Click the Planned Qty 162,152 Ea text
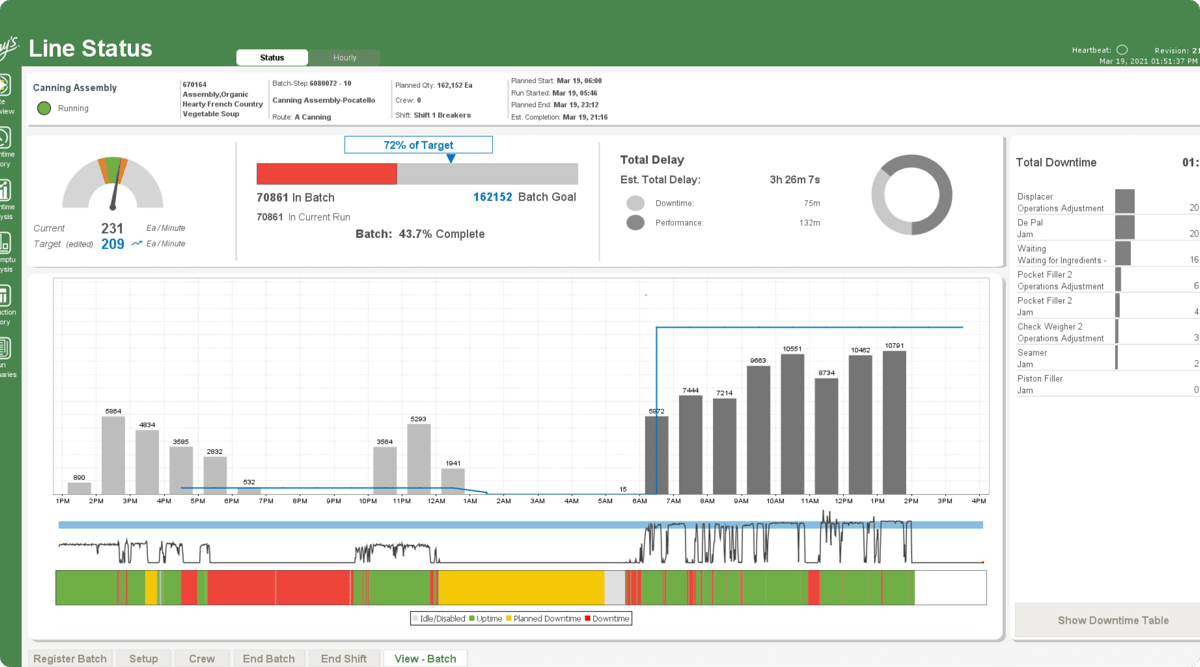The height and width of the screenshot is (667, 1200). [x=434, y=86]
